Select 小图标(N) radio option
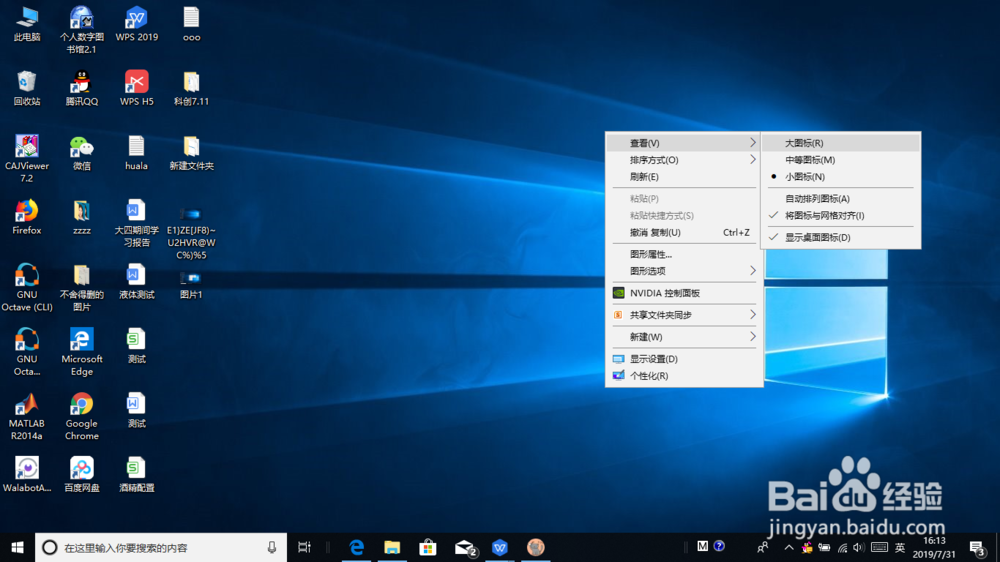The height and width of the screenshot is (562, 1000). pyautogui.click(x=841, y=177)
